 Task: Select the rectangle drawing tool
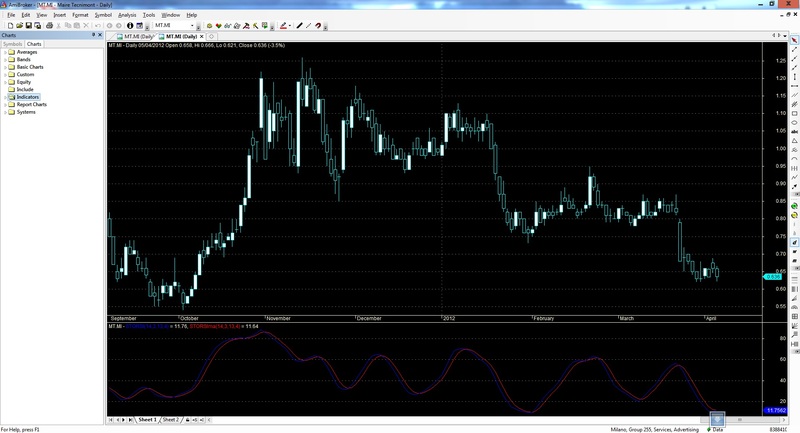click(x=794, y=114)
